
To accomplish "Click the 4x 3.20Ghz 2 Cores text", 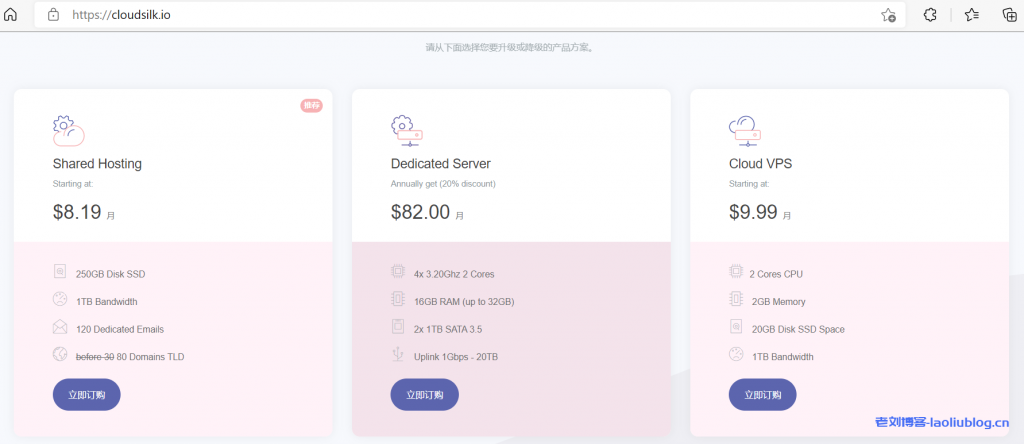I will [x=454, y=274].
